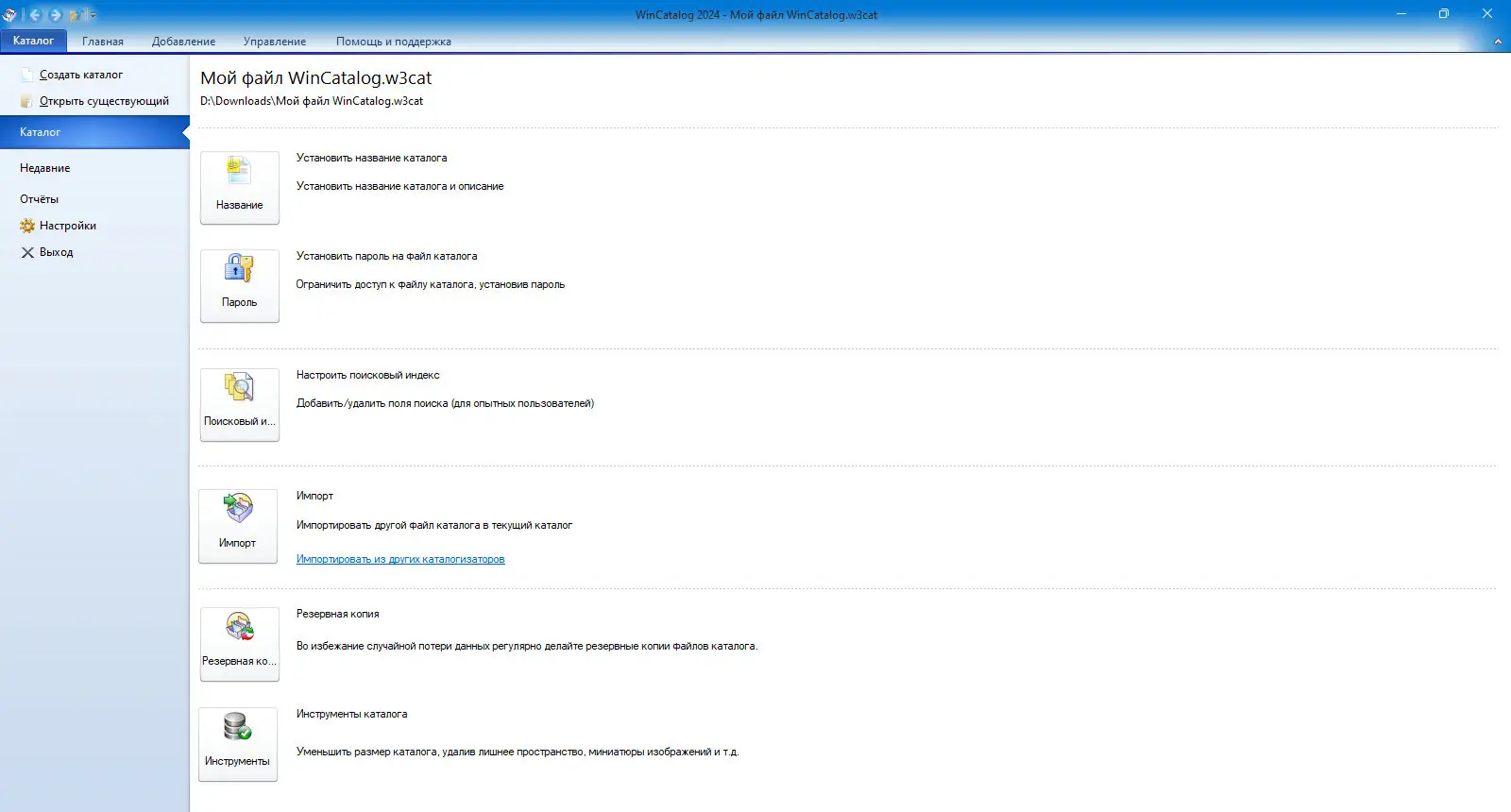The width and height of the screenshot is (1511, 812).
Task: Open the Отчёты sidebar section
Action: [40, 199]
